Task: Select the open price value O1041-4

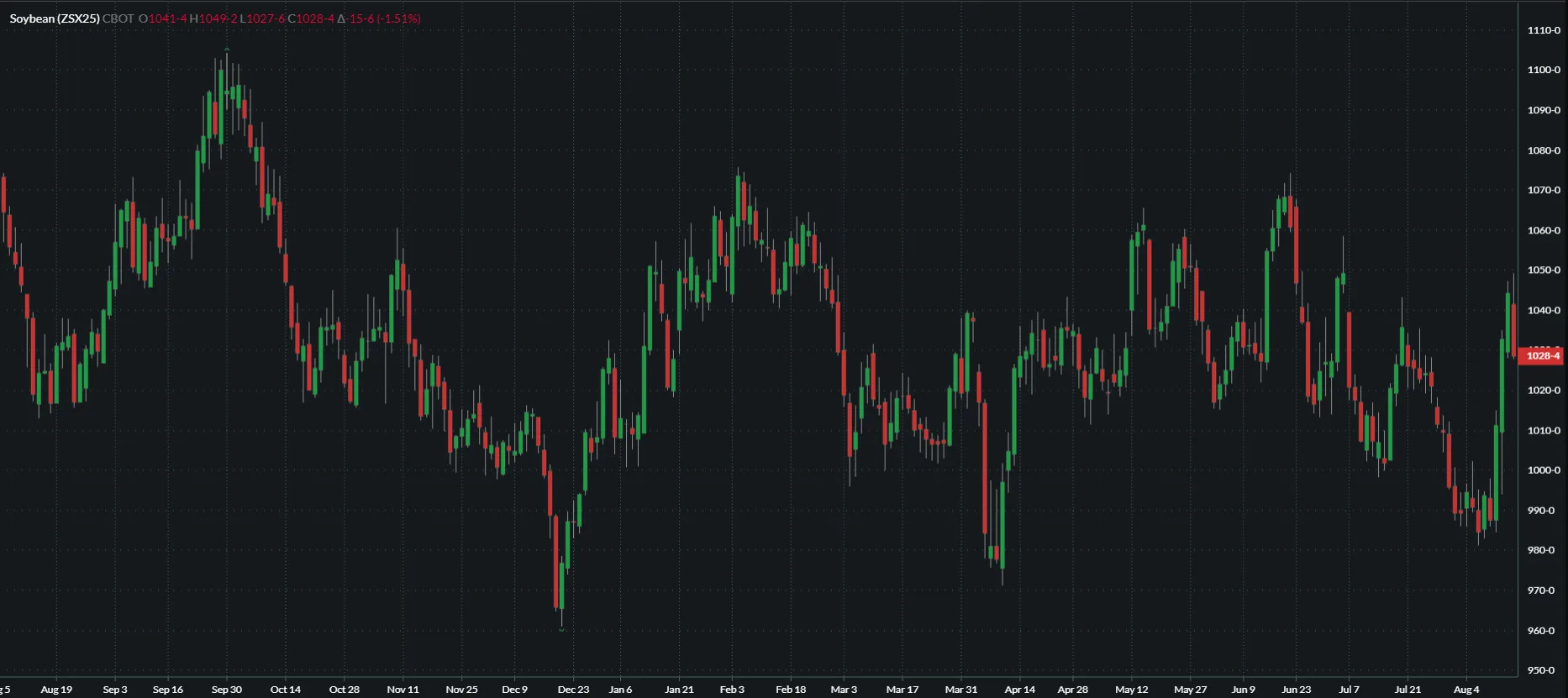Action: (163, 18)
